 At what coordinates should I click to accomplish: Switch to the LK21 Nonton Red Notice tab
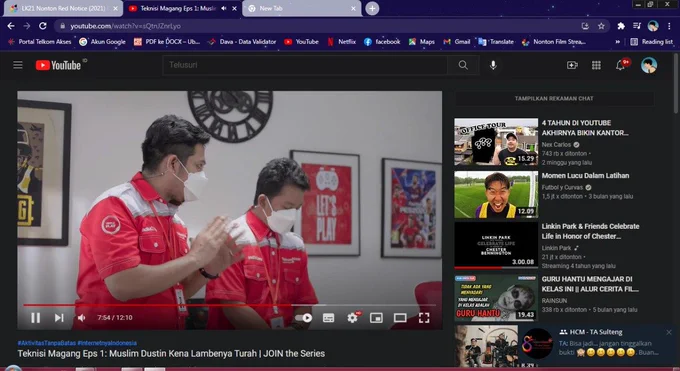coord(63,8)
